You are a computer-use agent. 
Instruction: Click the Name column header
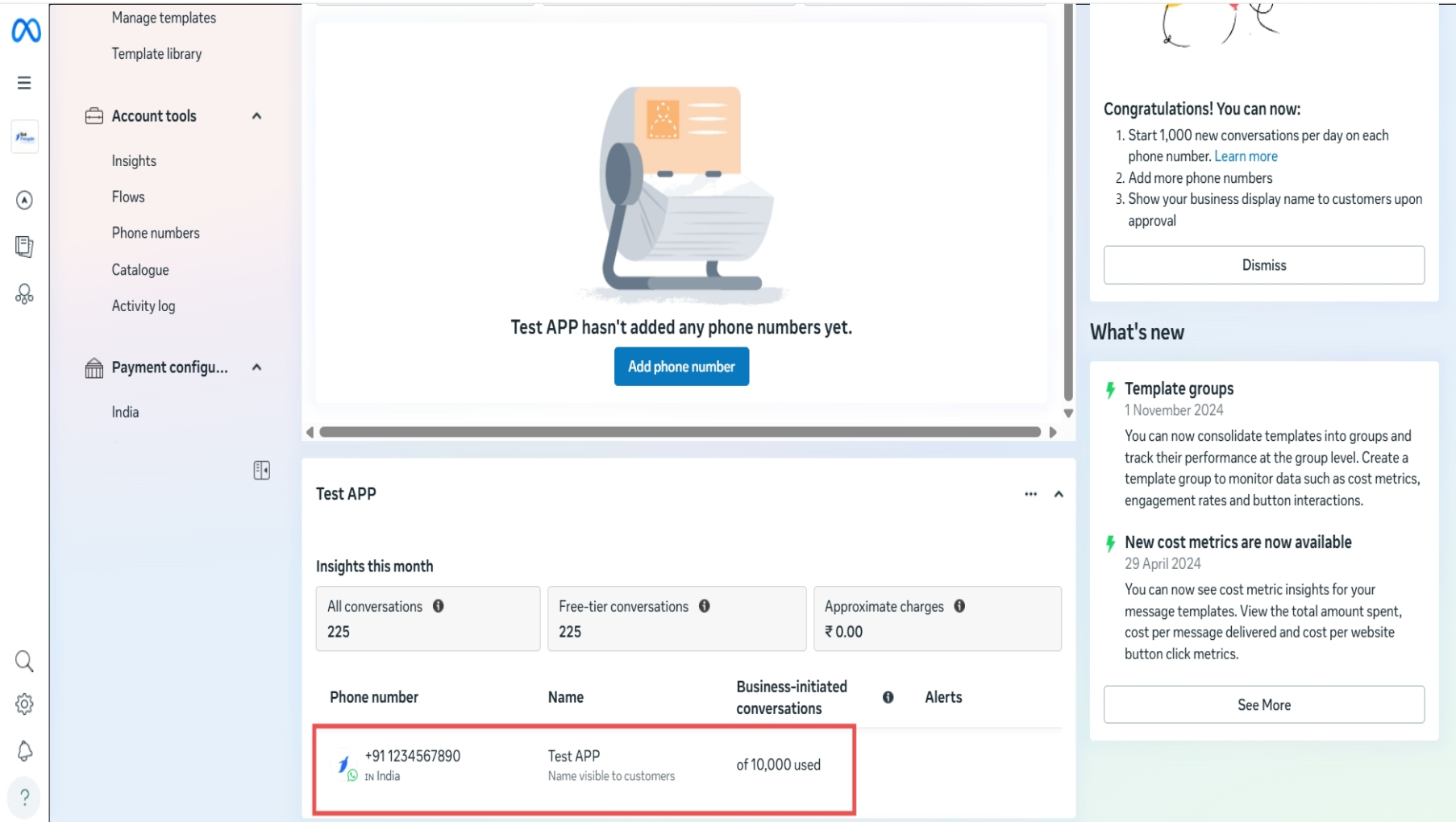click(566, 697)
